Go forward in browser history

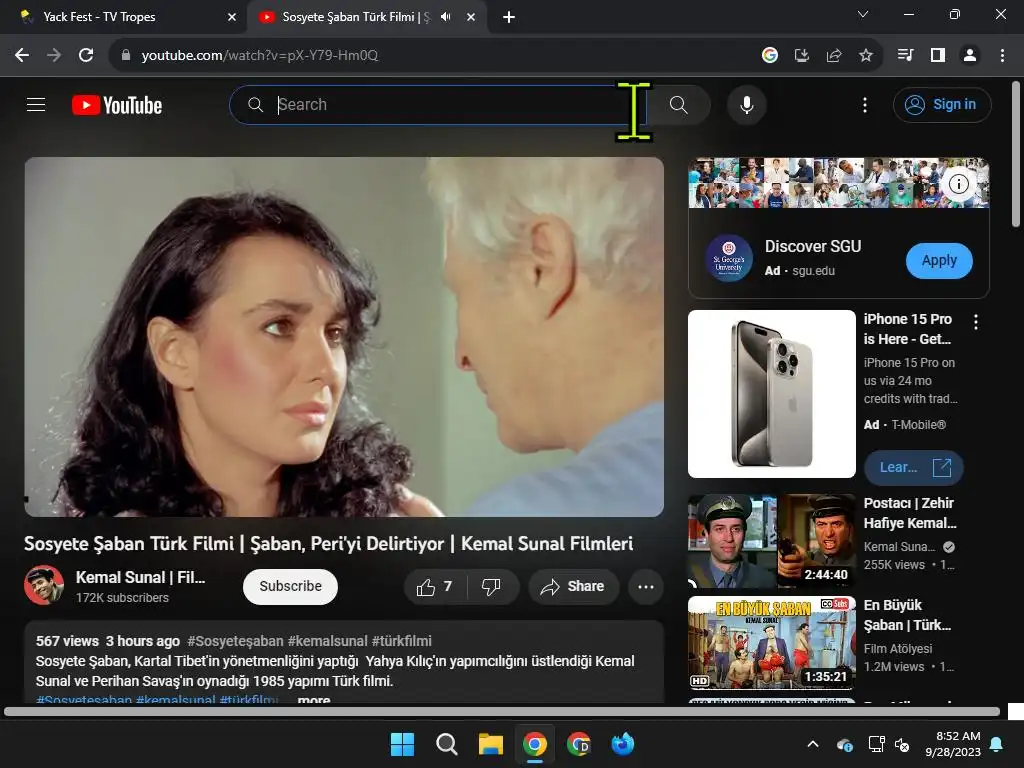pos(54,55)
